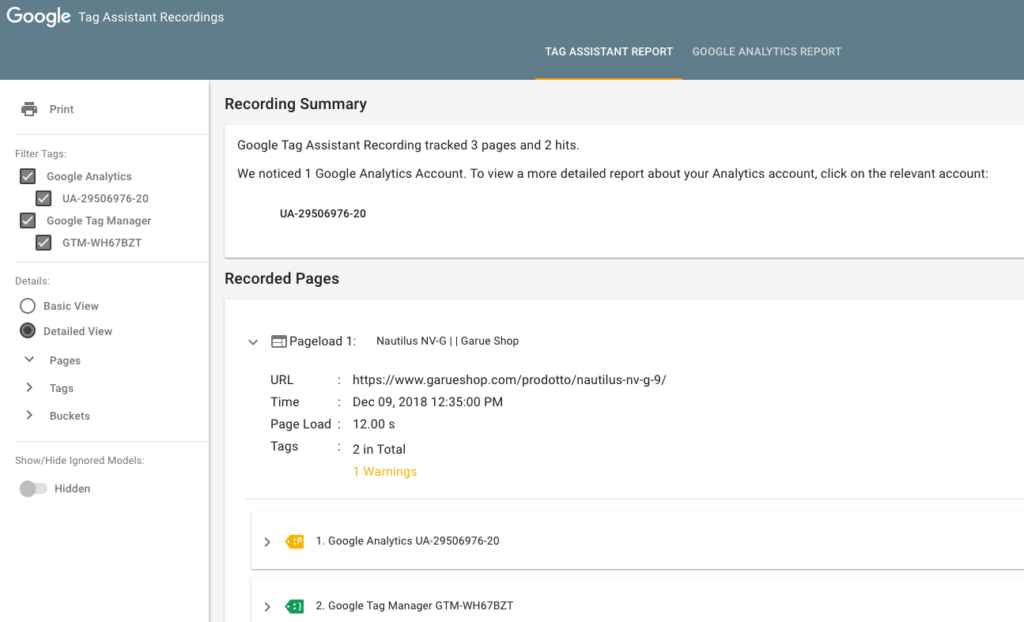Uncheck the GTM-WH67BZT filter checkbox
This screenshot has height=622, width=1024.
tap(44, 242)
